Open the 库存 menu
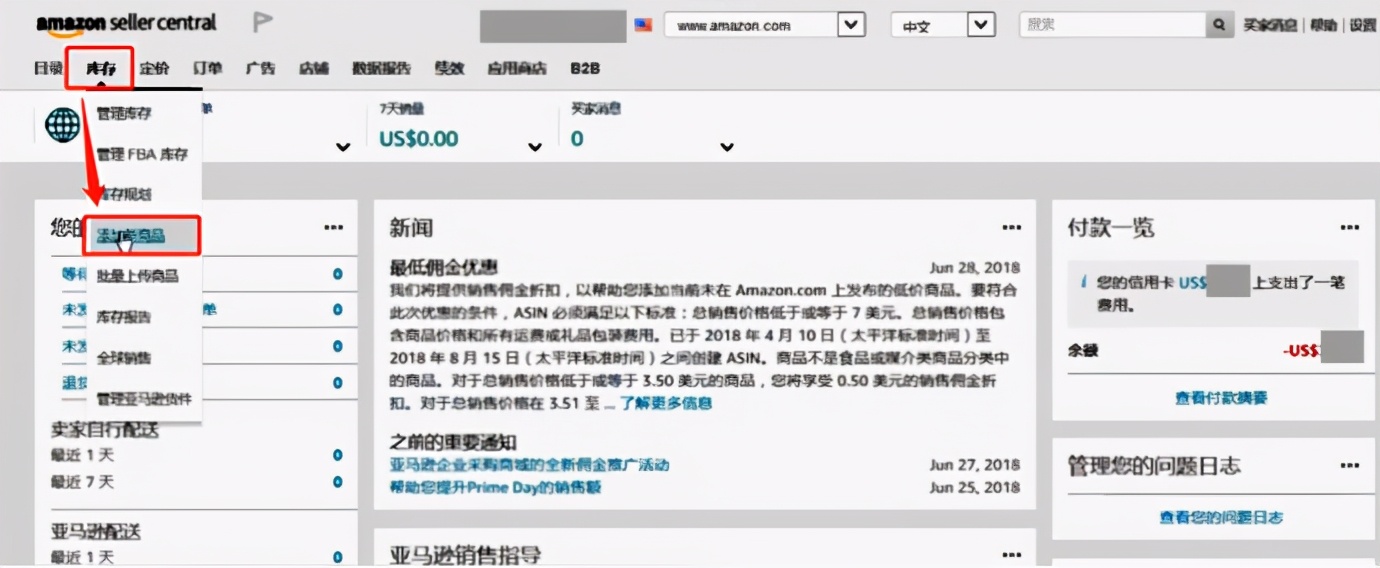 [x=100, y=68]
